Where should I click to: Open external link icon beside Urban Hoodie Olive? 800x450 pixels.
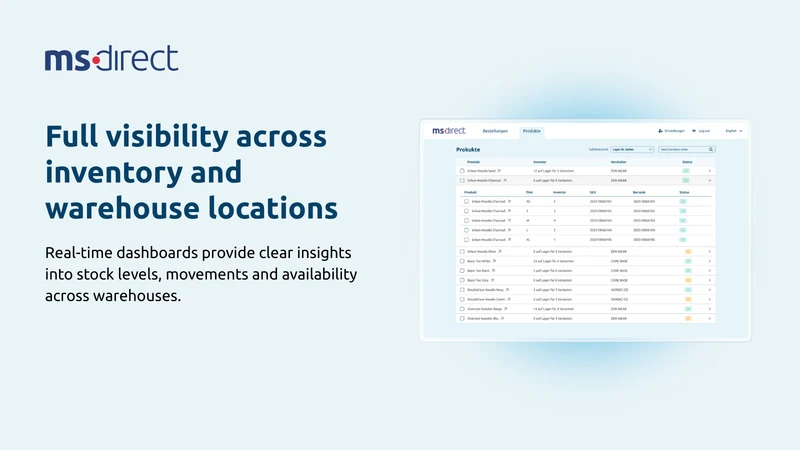pos(500,252)
